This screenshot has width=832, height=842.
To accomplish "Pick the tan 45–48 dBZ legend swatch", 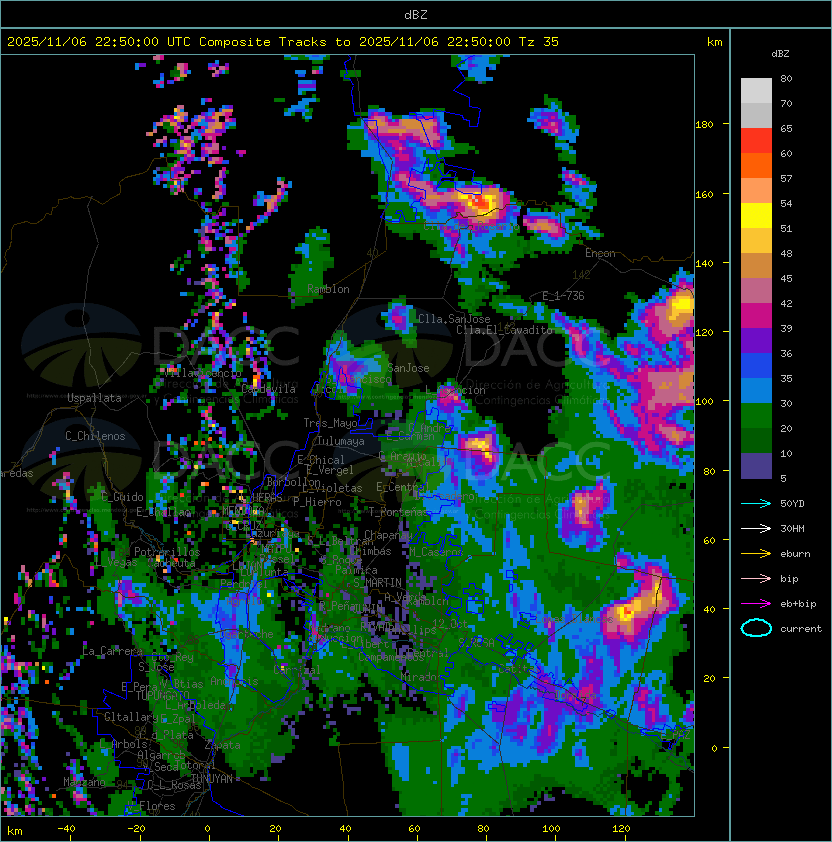I will (756, 266).
